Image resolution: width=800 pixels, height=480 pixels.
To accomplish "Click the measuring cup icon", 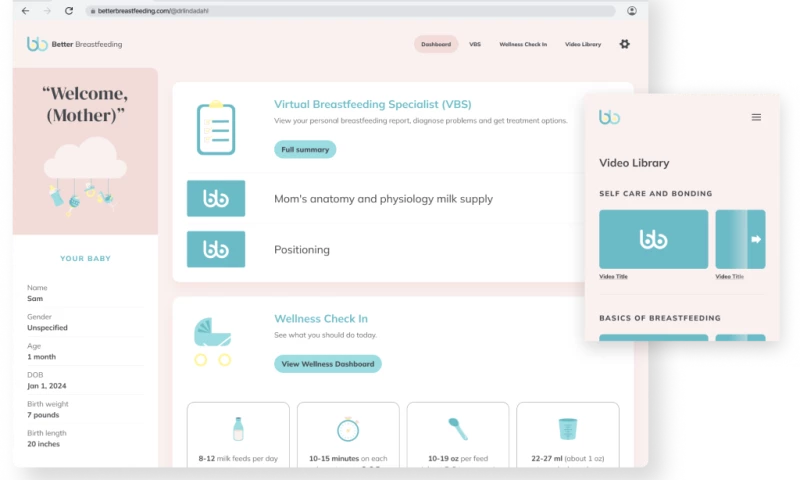I will coord(568,429).
